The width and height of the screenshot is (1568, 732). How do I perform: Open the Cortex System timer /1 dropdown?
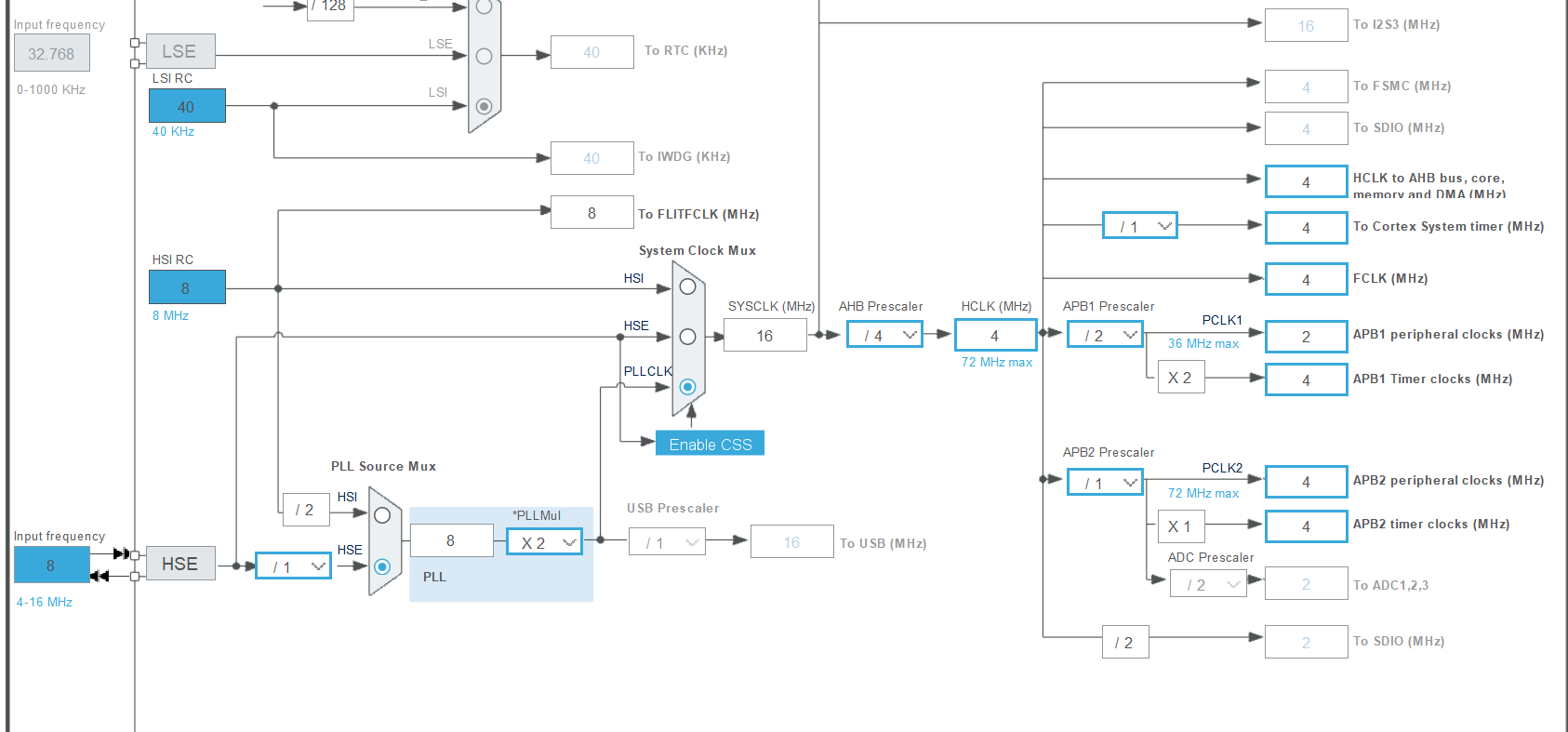coord(1140,226)
